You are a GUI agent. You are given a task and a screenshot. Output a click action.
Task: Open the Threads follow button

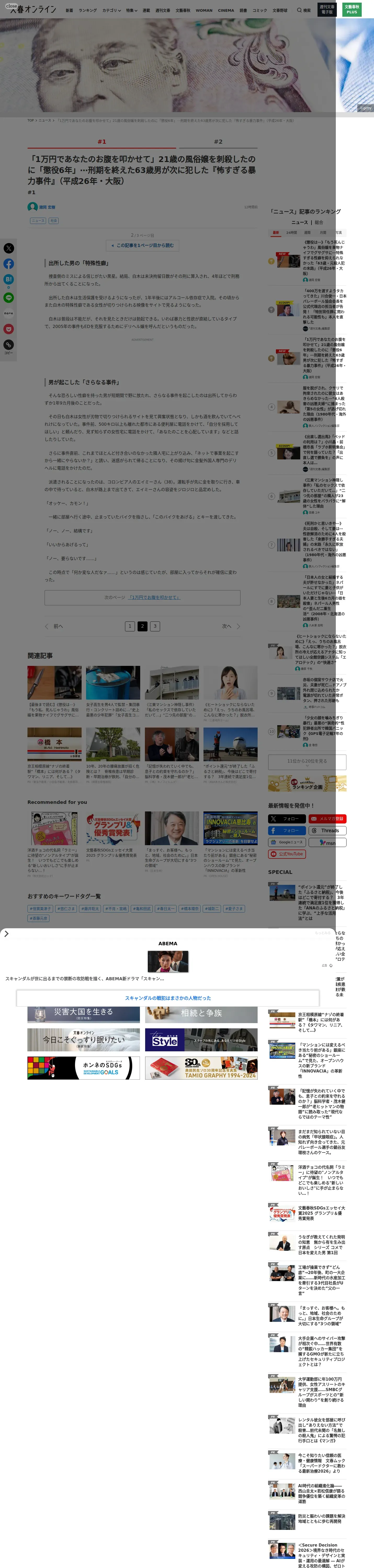pyautogui.click(x=327, y=830)
